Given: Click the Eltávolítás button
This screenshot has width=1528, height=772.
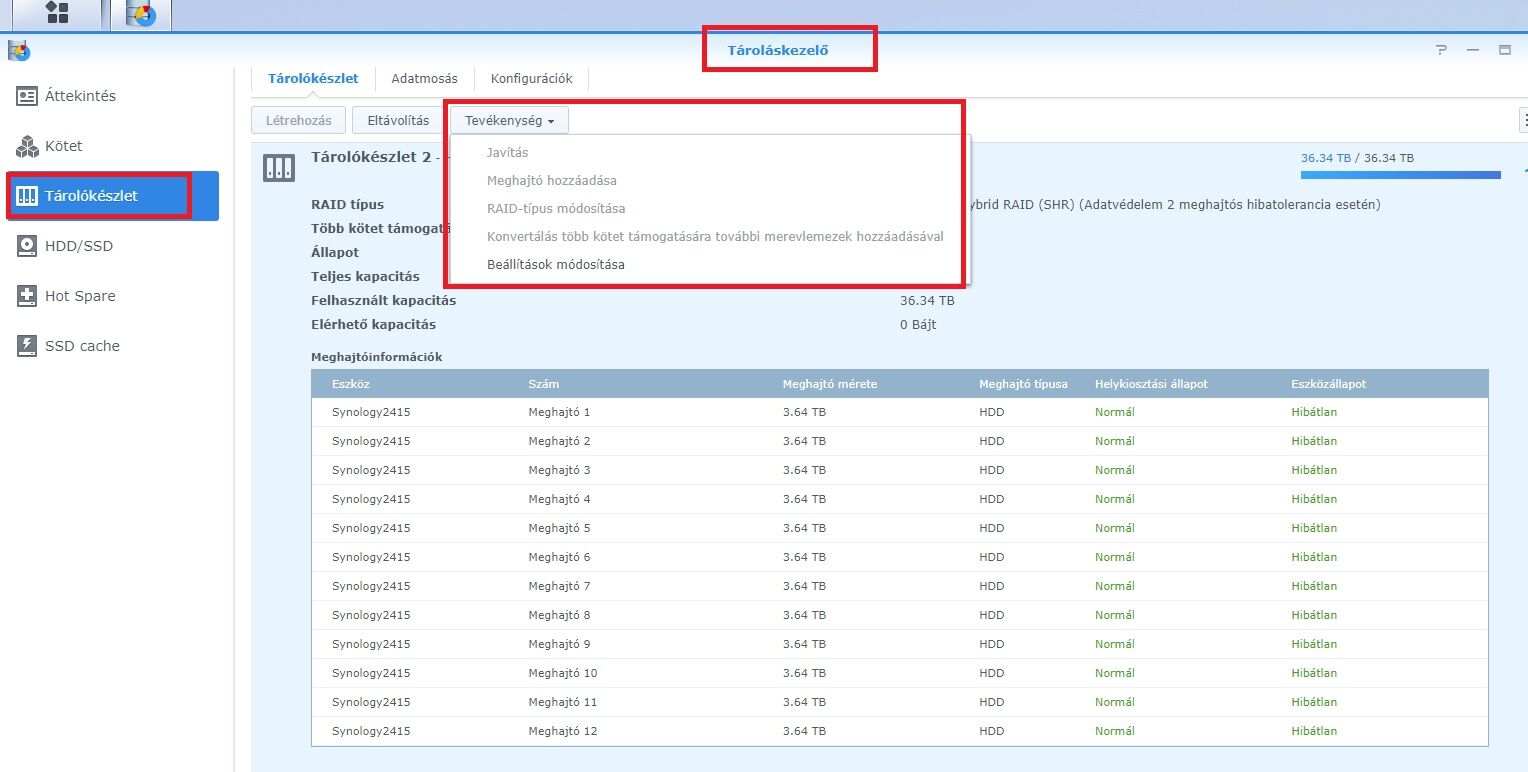Looking at the screenshot, I should 398,120.
